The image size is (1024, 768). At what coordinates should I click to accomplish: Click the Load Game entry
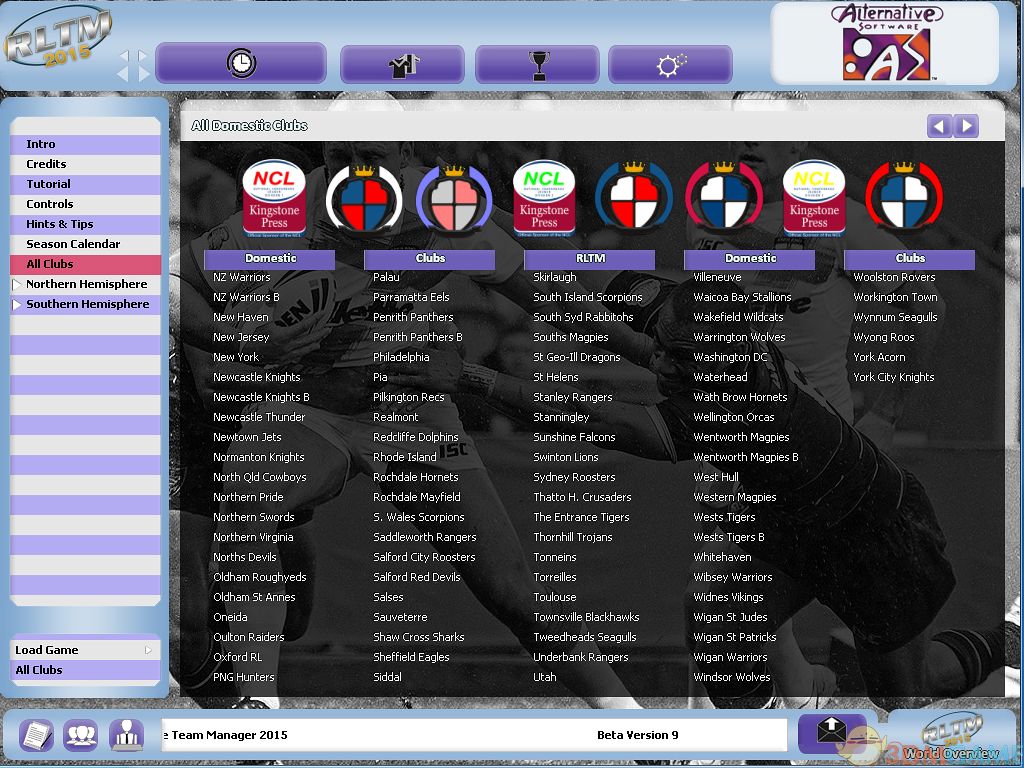(85, 650)
